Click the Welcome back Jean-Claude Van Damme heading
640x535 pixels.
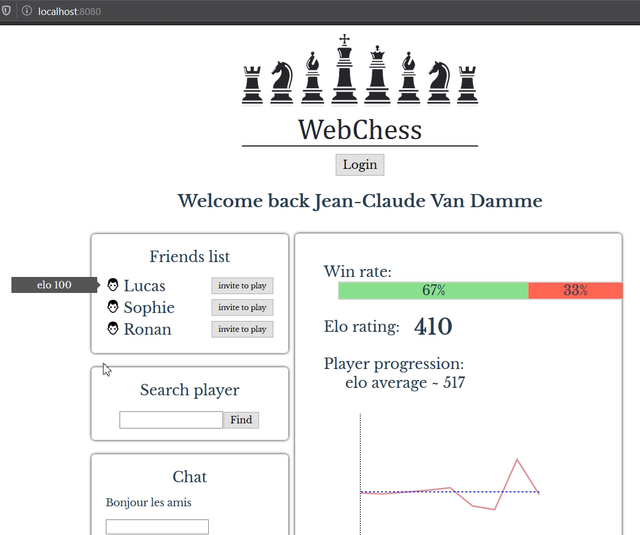(x=360, y=201)
